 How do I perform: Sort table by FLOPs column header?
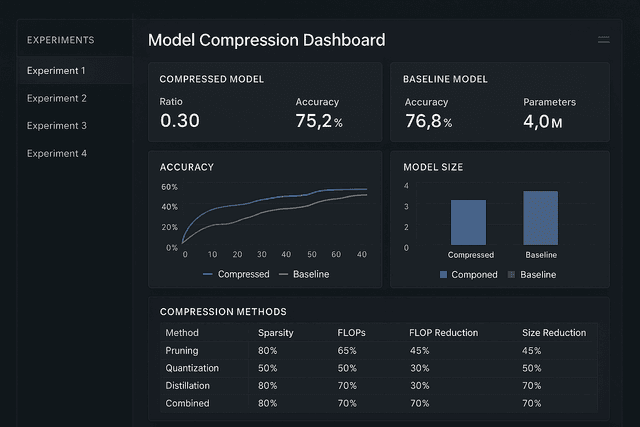[351, 333]
